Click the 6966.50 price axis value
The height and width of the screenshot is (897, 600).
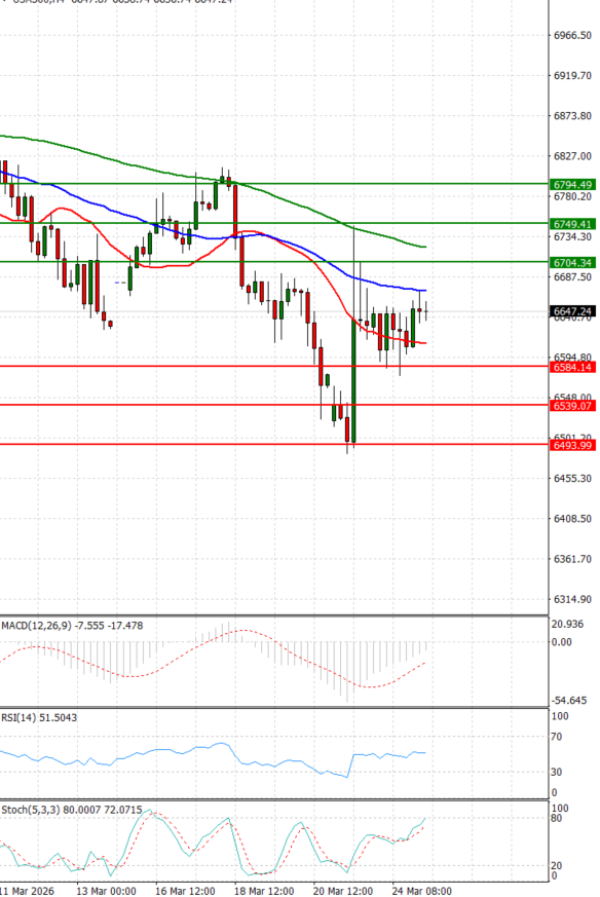573,36
